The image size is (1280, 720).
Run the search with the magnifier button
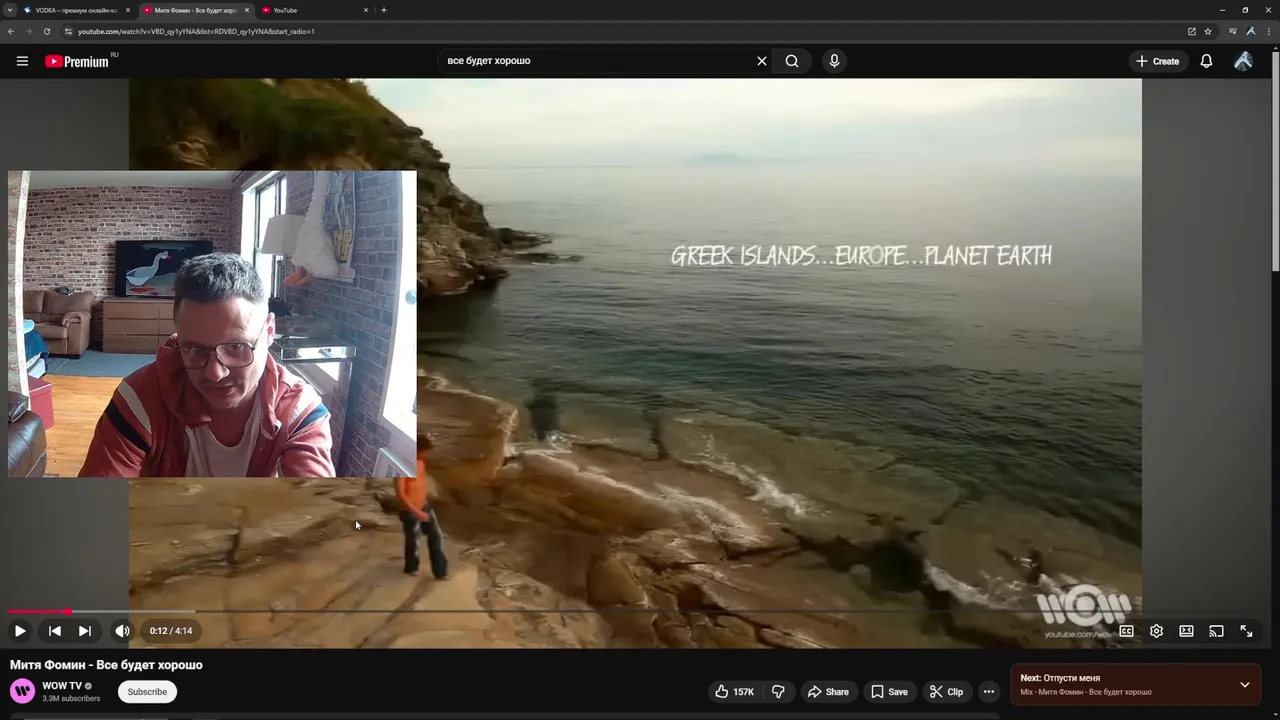point(792,61)
